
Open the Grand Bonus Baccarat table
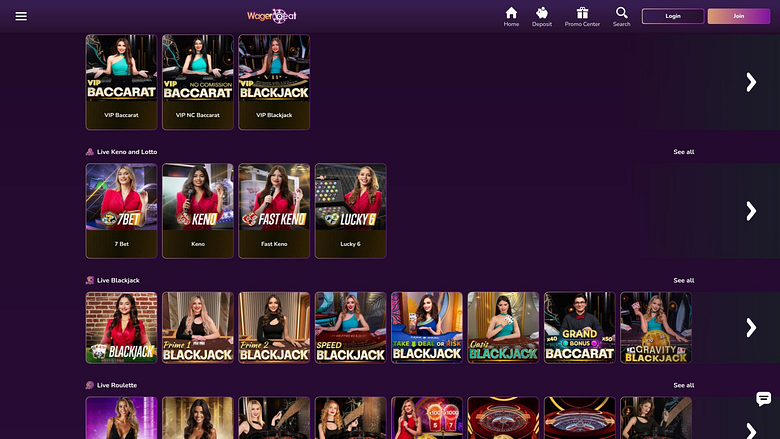click(580, 328)
